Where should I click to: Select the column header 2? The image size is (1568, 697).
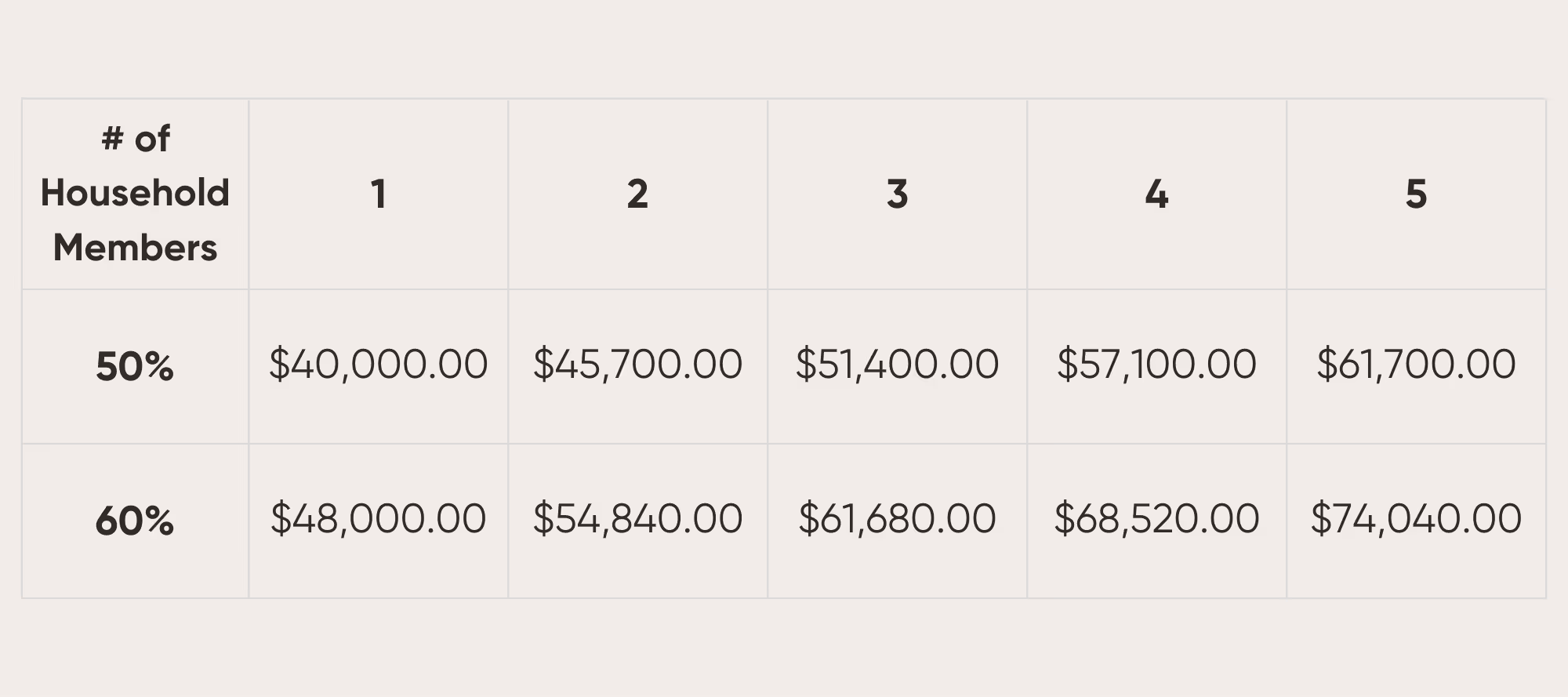[638, 194]
